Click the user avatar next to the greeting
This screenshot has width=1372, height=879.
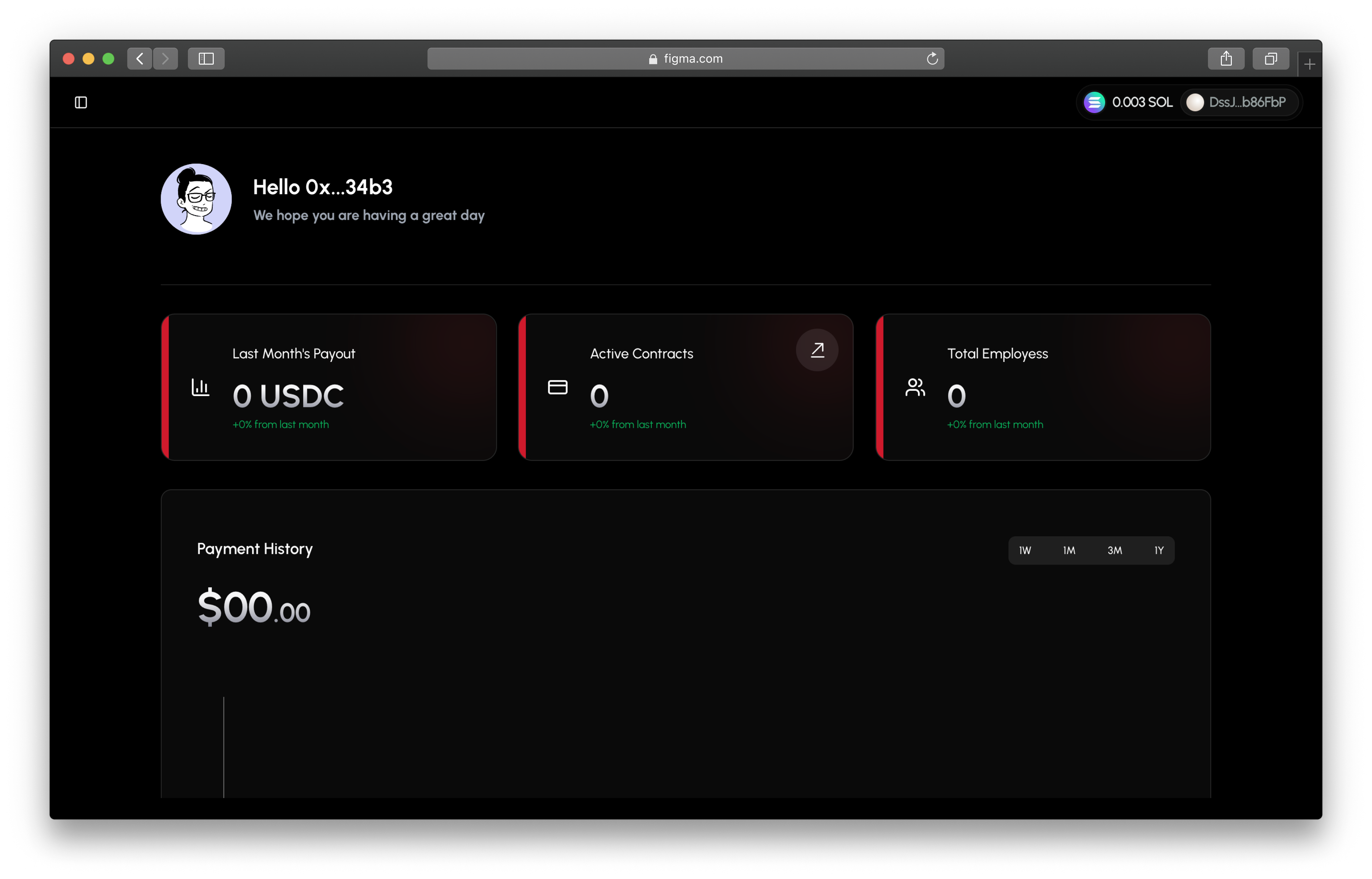click(196, 199)
